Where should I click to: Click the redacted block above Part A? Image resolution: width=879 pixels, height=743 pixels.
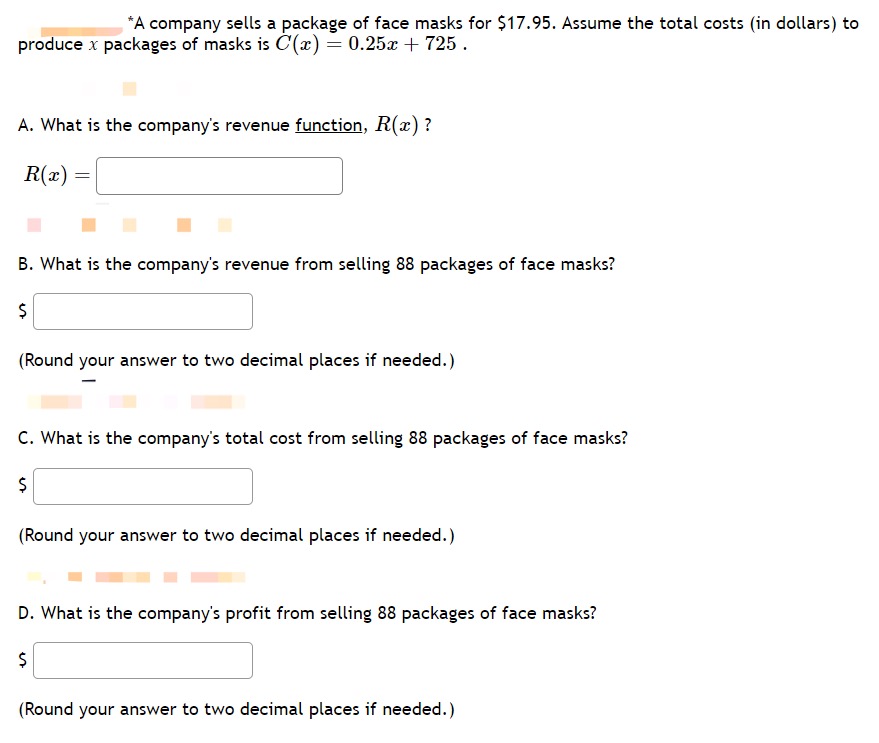click(x=128, y=88)
